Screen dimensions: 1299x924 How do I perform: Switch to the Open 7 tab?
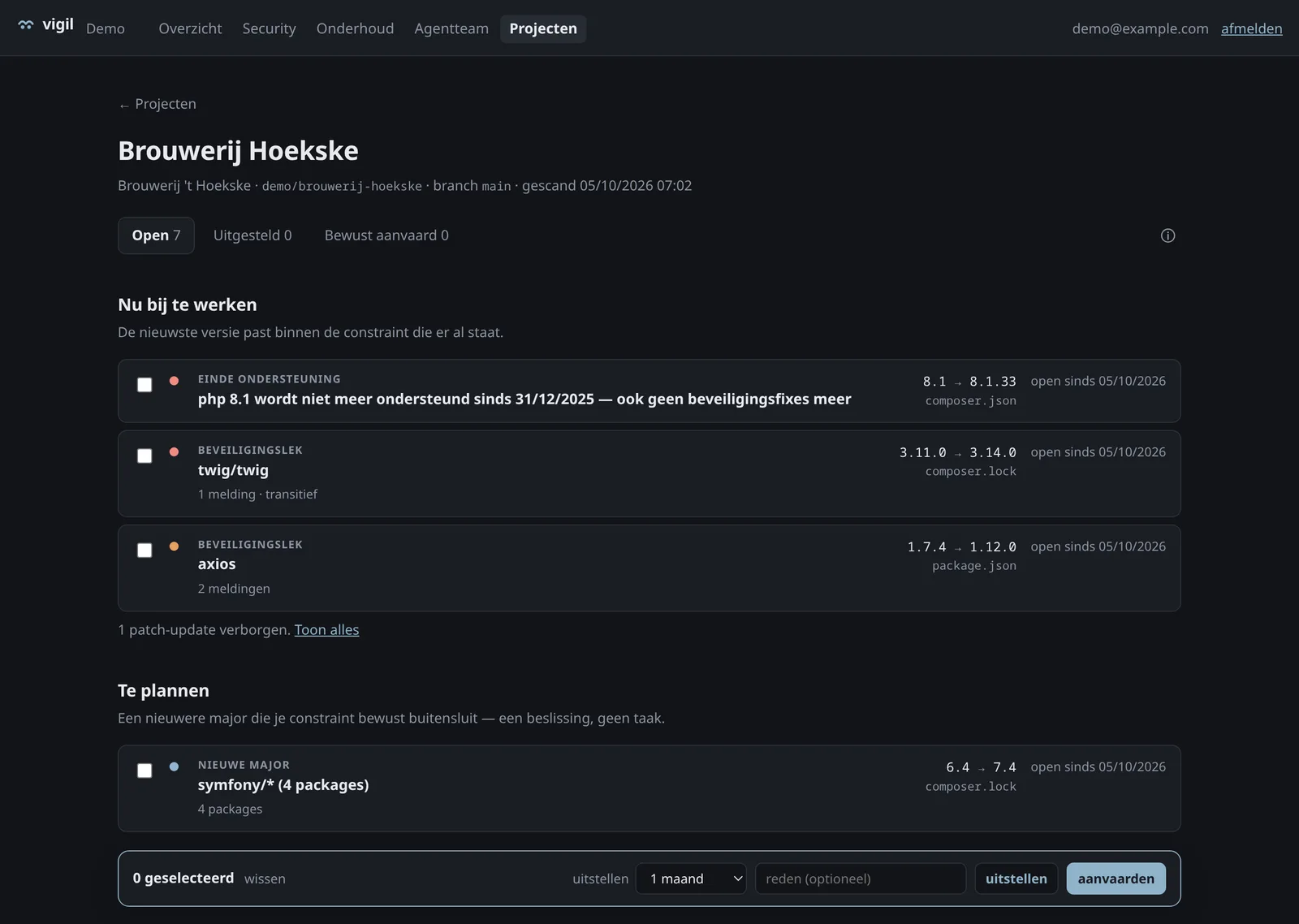click(x=156, y=235)
